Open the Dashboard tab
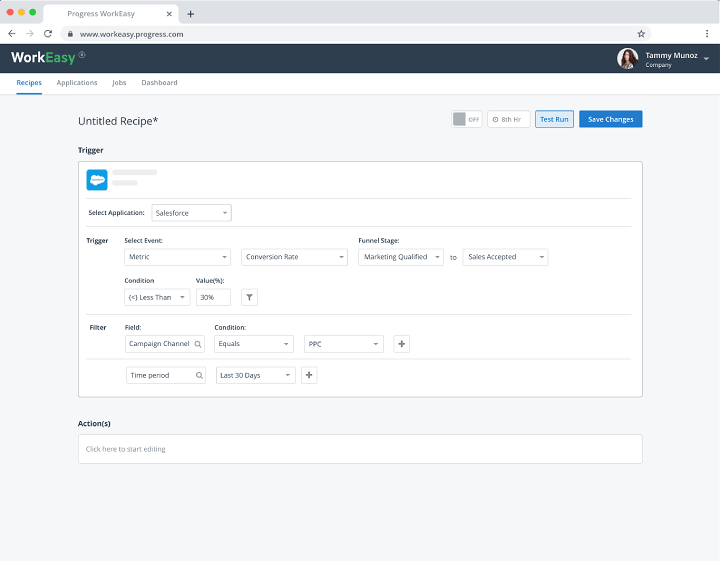Screen dimensions: 720x561 [159, 83]
